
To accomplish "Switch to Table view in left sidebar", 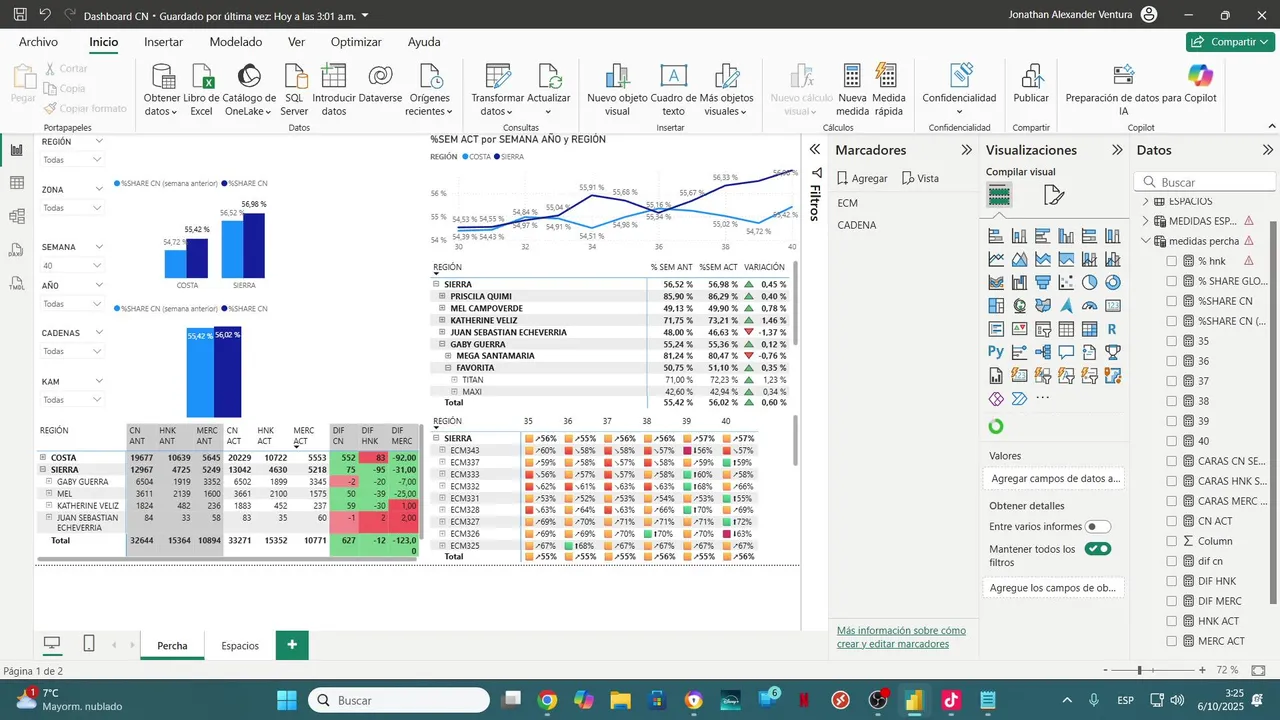I will pos(17,183).
